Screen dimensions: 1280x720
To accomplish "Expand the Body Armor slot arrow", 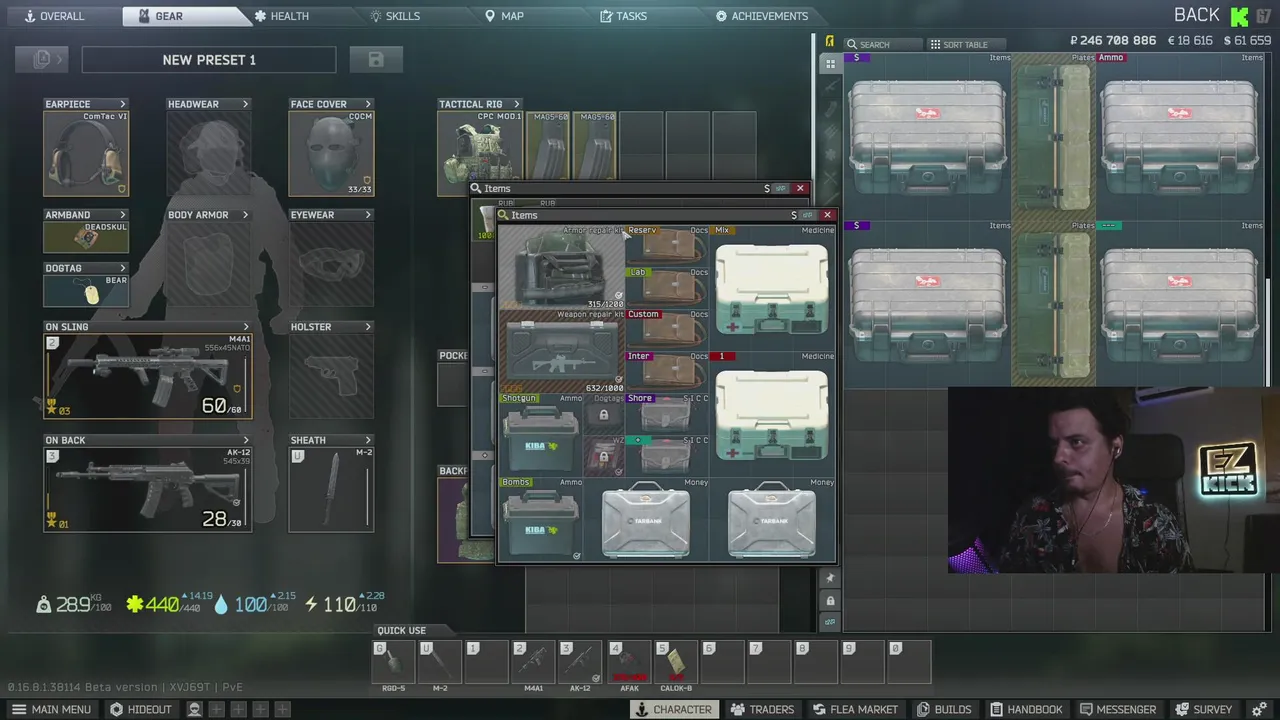I will pos(245,215).
